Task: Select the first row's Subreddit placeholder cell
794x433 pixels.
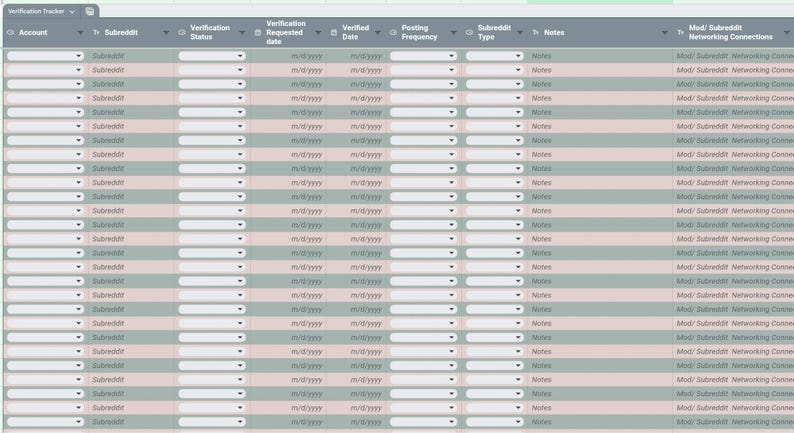Action: pyautogui.click(x=130, y=57)
